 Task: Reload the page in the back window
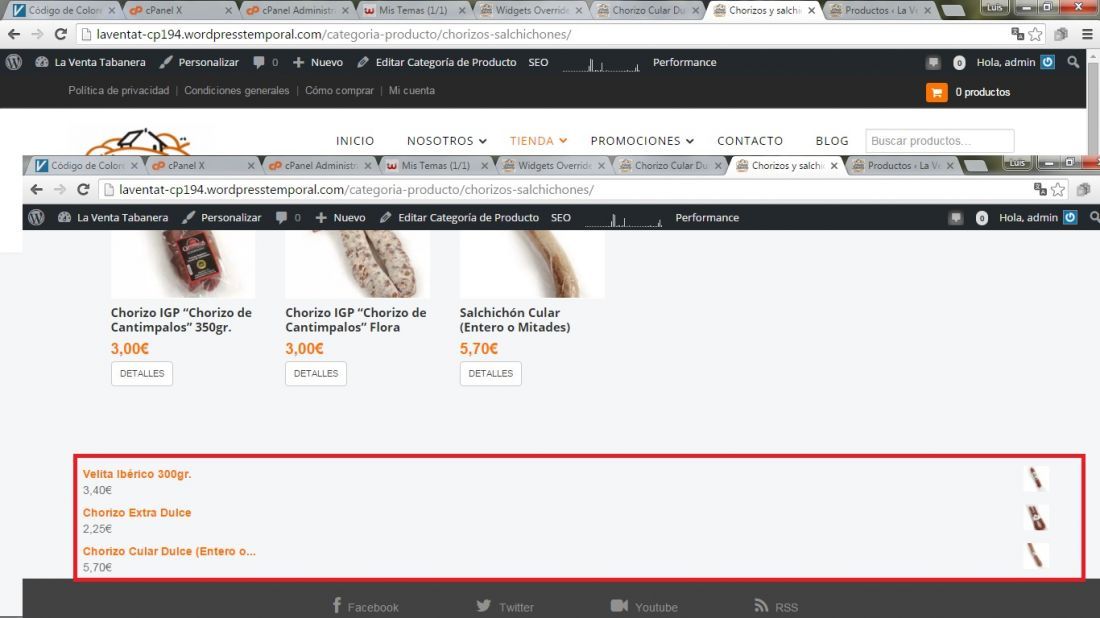click(x=61, y=34)
